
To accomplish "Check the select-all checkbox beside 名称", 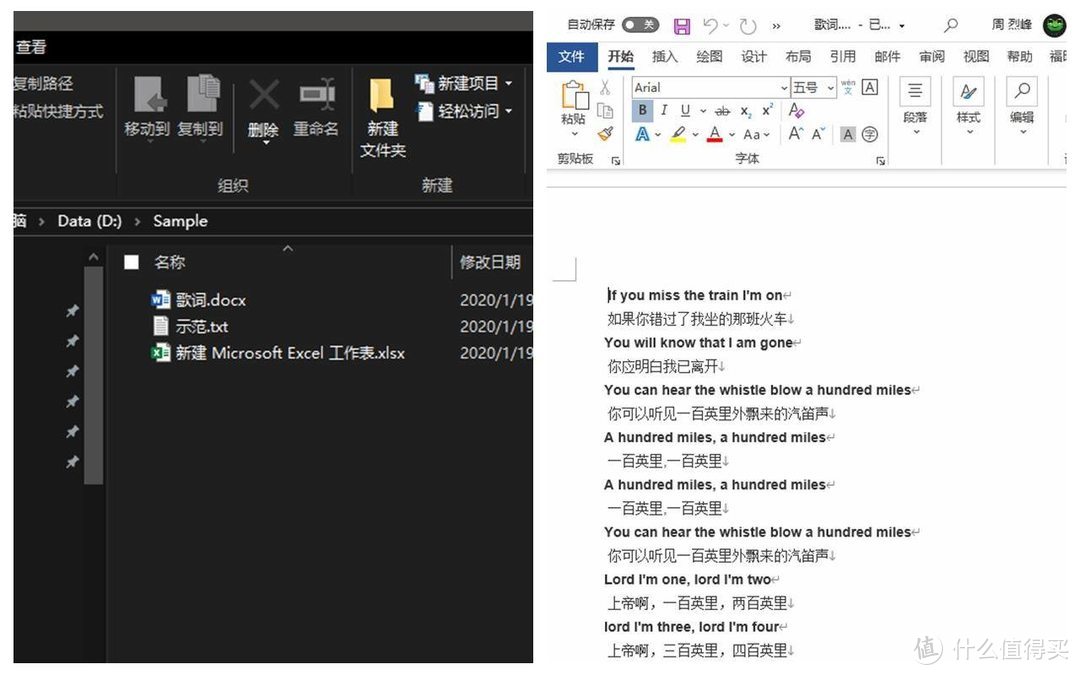I will coord(132,262).
